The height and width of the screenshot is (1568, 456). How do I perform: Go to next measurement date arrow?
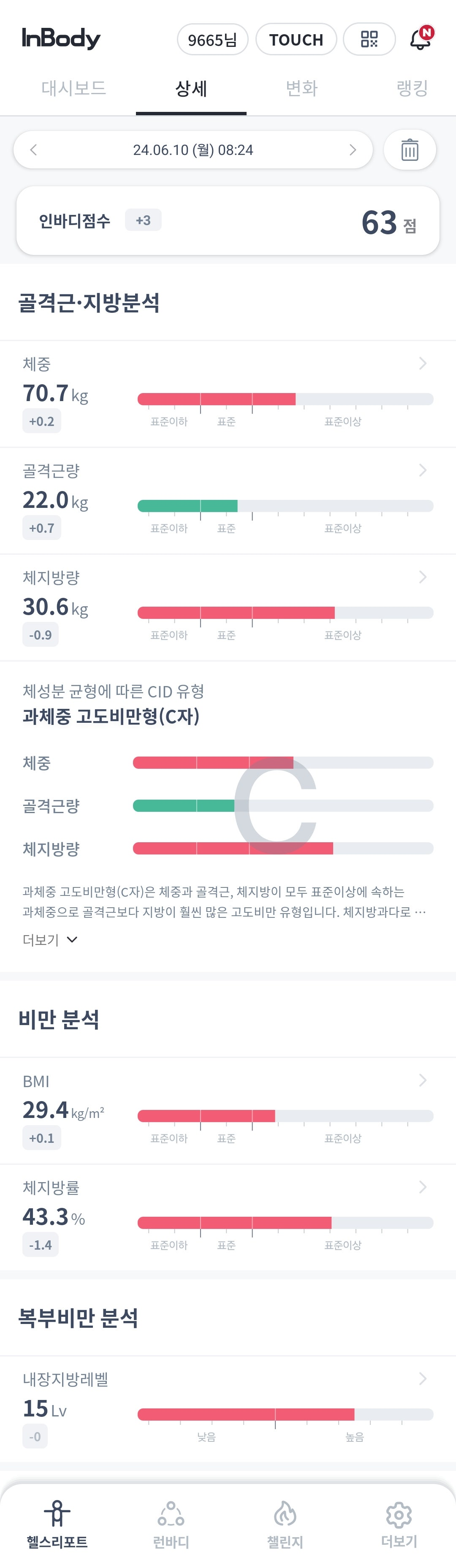pyautogui.click(x=353, y=150)
